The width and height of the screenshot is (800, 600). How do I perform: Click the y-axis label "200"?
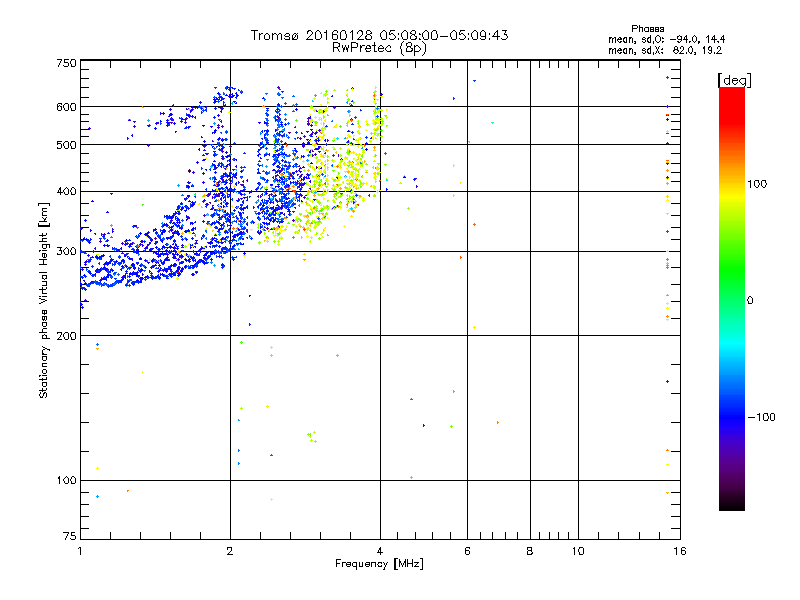(x=66, y=336)
